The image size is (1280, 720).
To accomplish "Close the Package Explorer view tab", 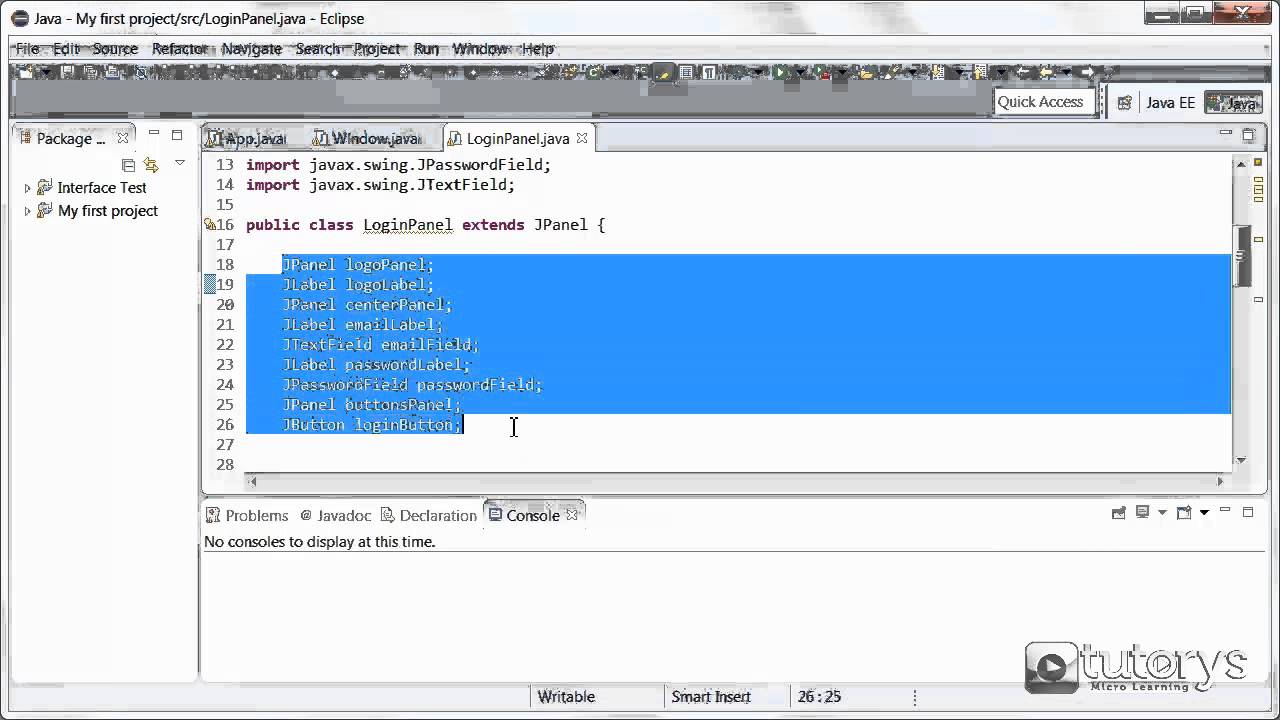I will pyautogui.click(x=122, y=138).
